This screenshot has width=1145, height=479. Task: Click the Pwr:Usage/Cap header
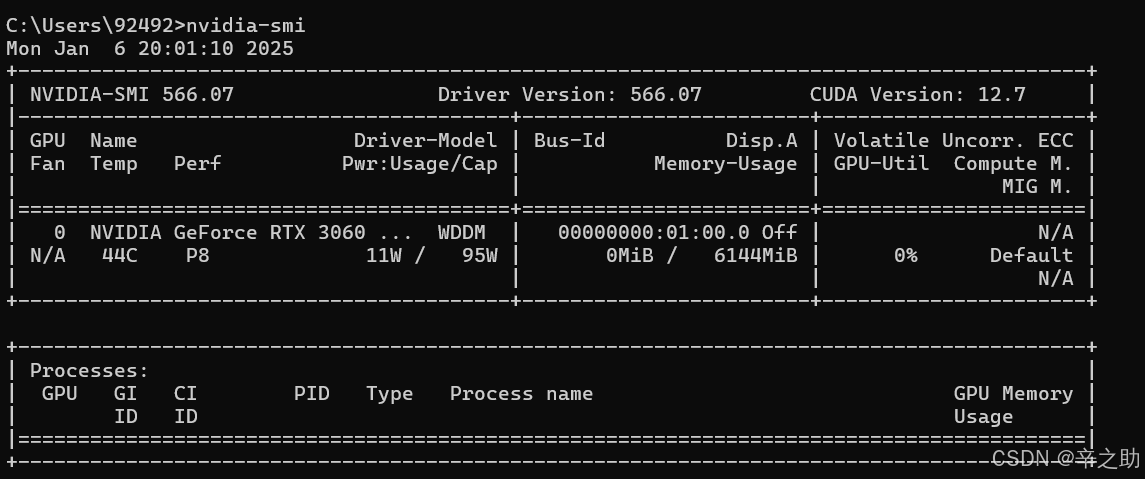point(420,164)
